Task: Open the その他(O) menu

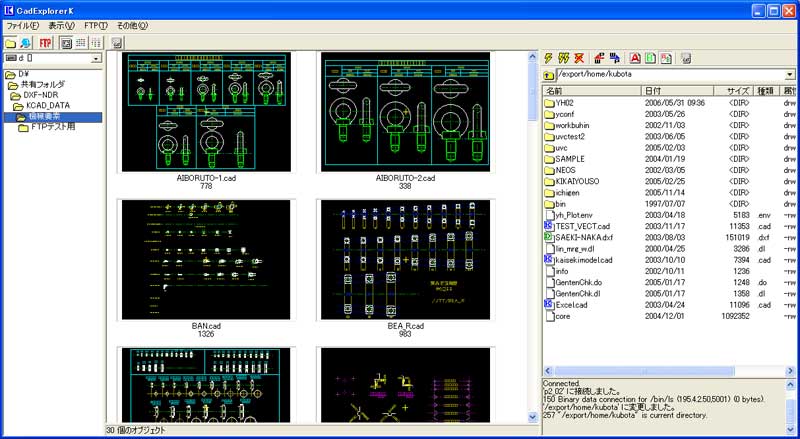Action: tap(132, 26)
